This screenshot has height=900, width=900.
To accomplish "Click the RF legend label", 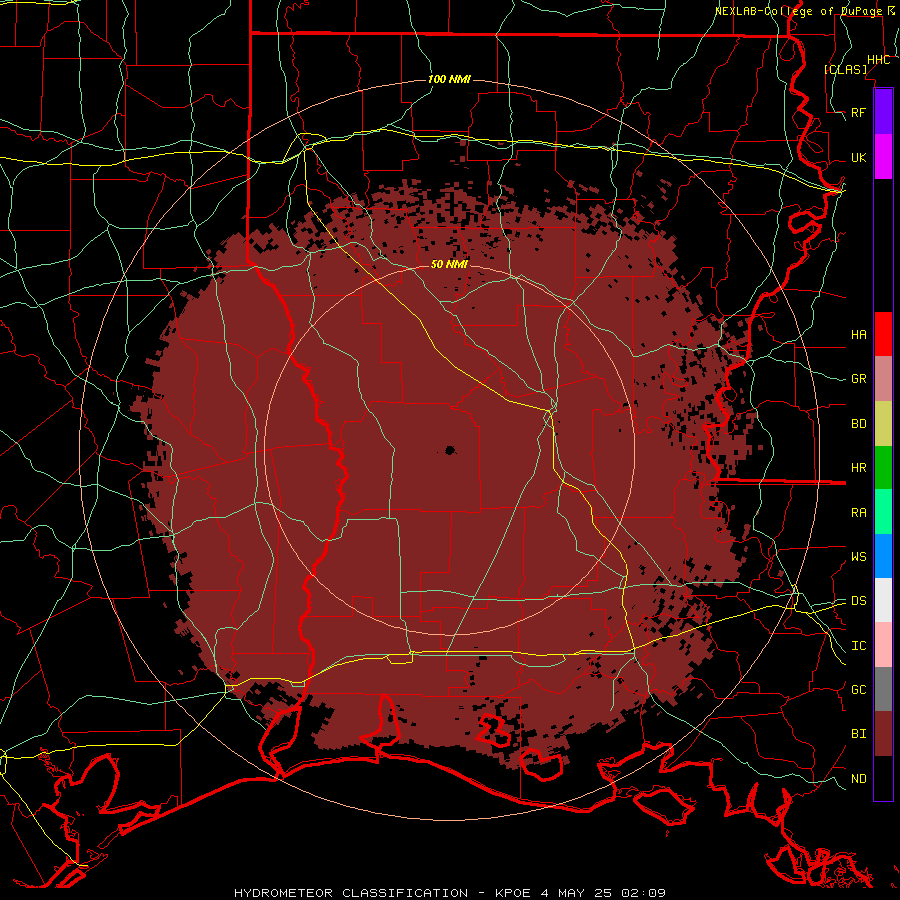I will [x=858, y=113].
